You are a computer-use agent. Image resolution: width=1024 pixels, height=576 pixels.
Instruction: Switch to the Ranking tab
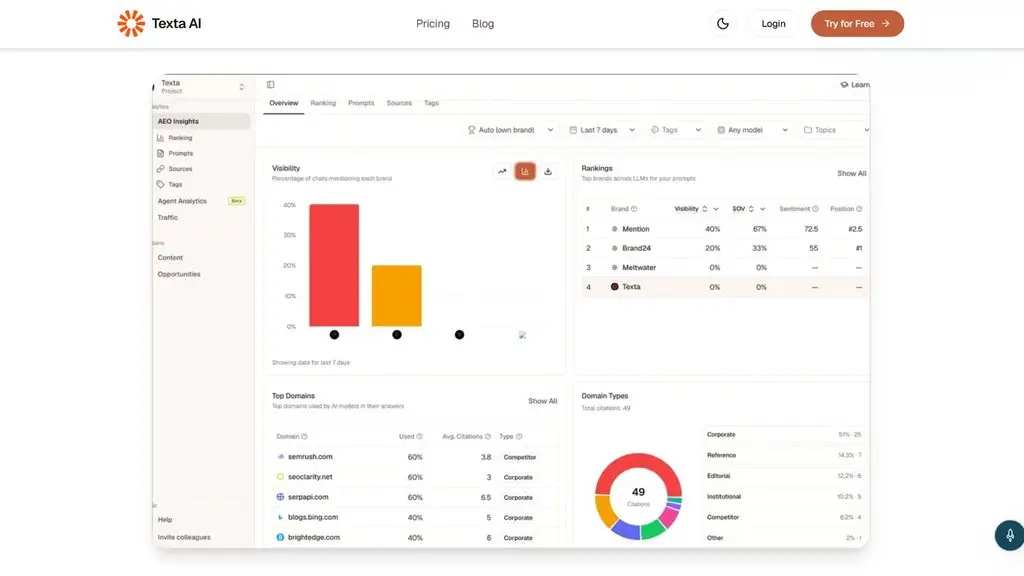[x=323, y=103]
